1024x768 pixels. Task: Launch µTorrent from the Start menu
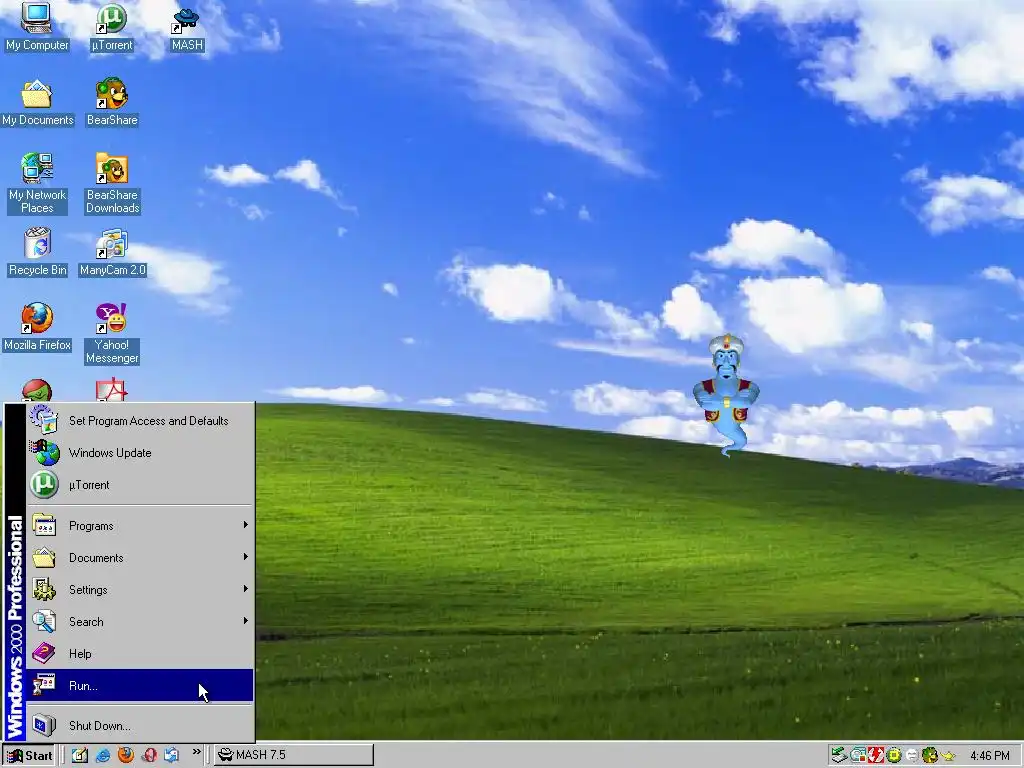pos(140,485)
